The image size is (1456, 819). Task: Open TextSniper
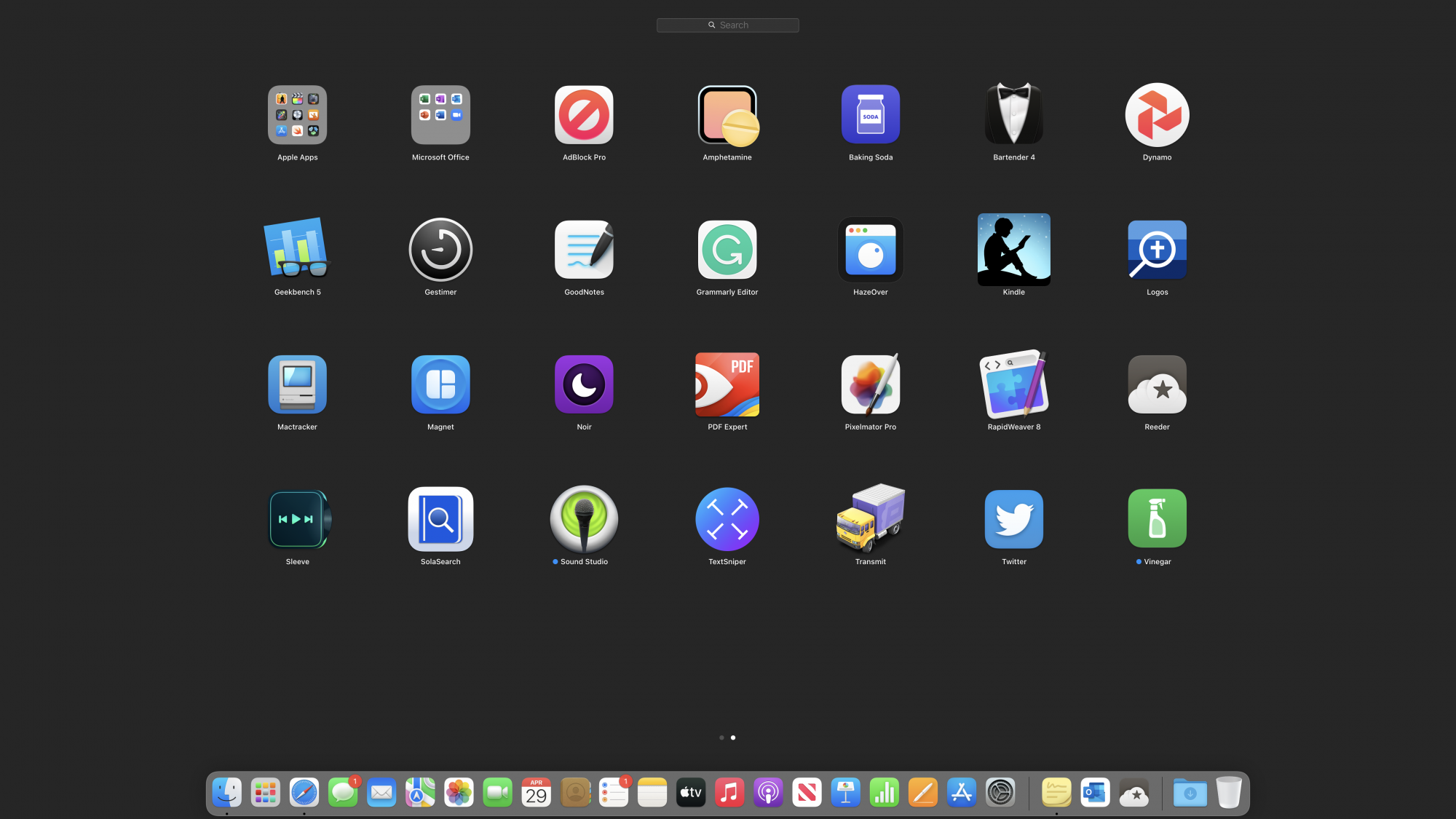[727, 519]
